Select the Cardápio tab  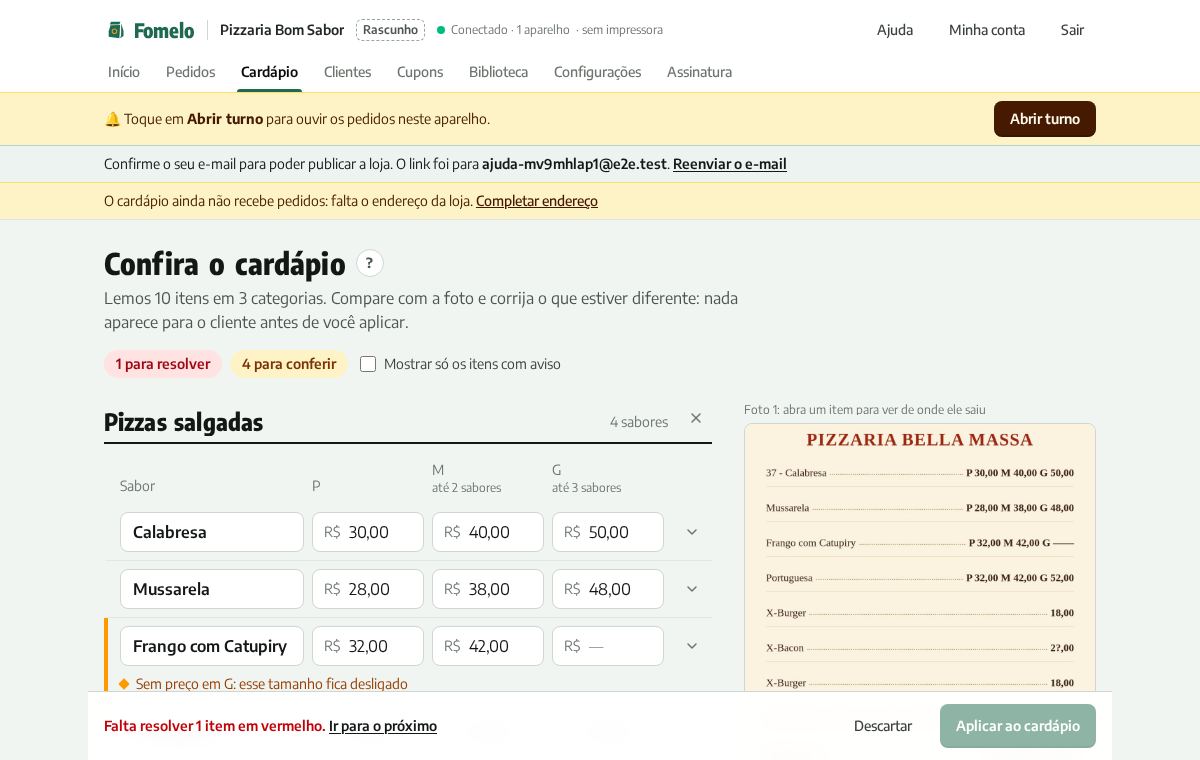270,72
